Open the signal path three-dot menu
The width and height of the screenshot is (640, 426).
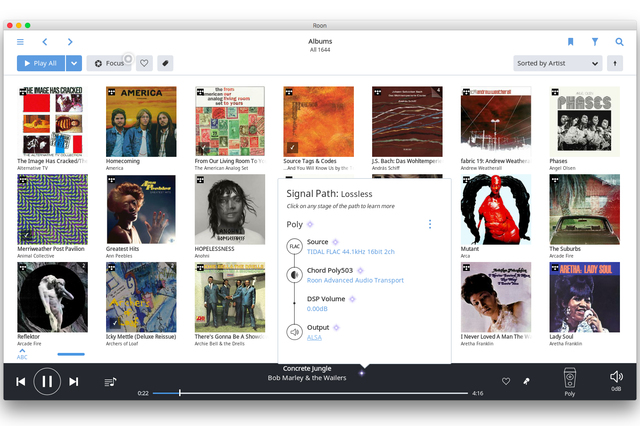coord(430,224)
